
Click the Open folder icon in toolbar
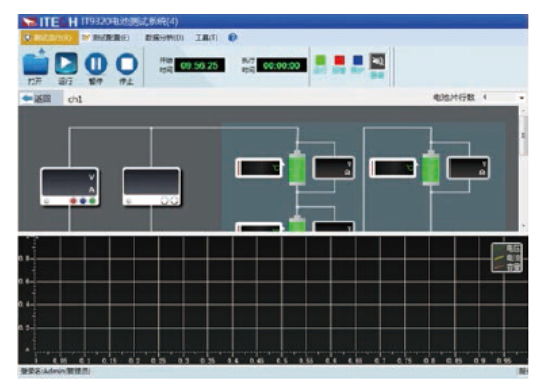35,63
